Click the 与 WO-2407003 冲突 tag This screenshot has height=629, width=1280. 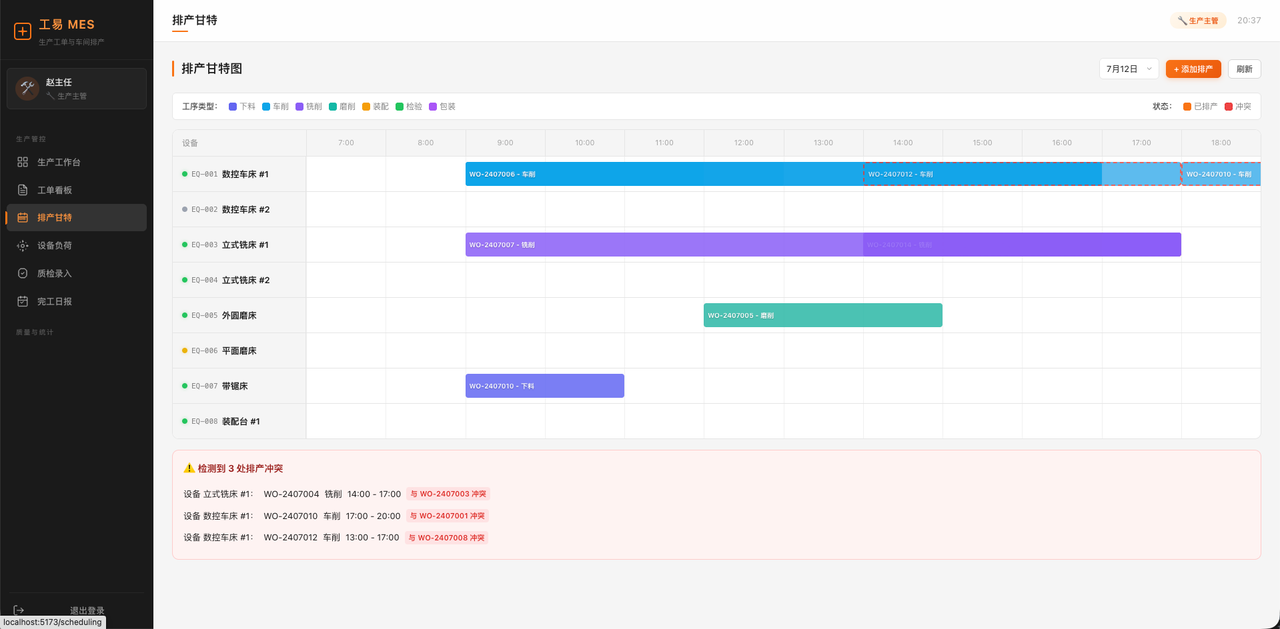click(x=449, y=494)
